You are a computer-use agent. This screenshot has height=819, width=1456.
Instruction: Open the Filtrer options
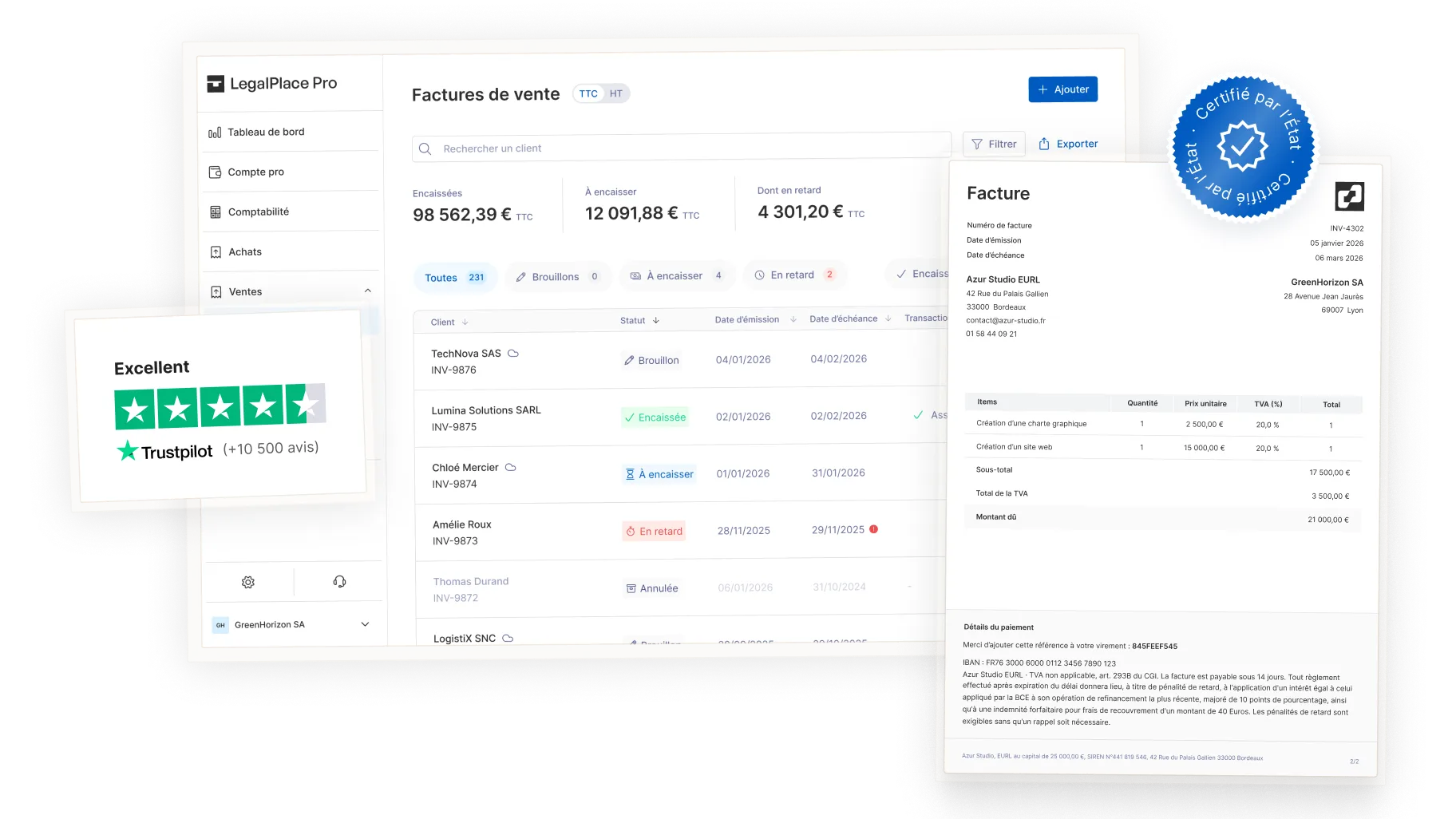click(994, 144)
